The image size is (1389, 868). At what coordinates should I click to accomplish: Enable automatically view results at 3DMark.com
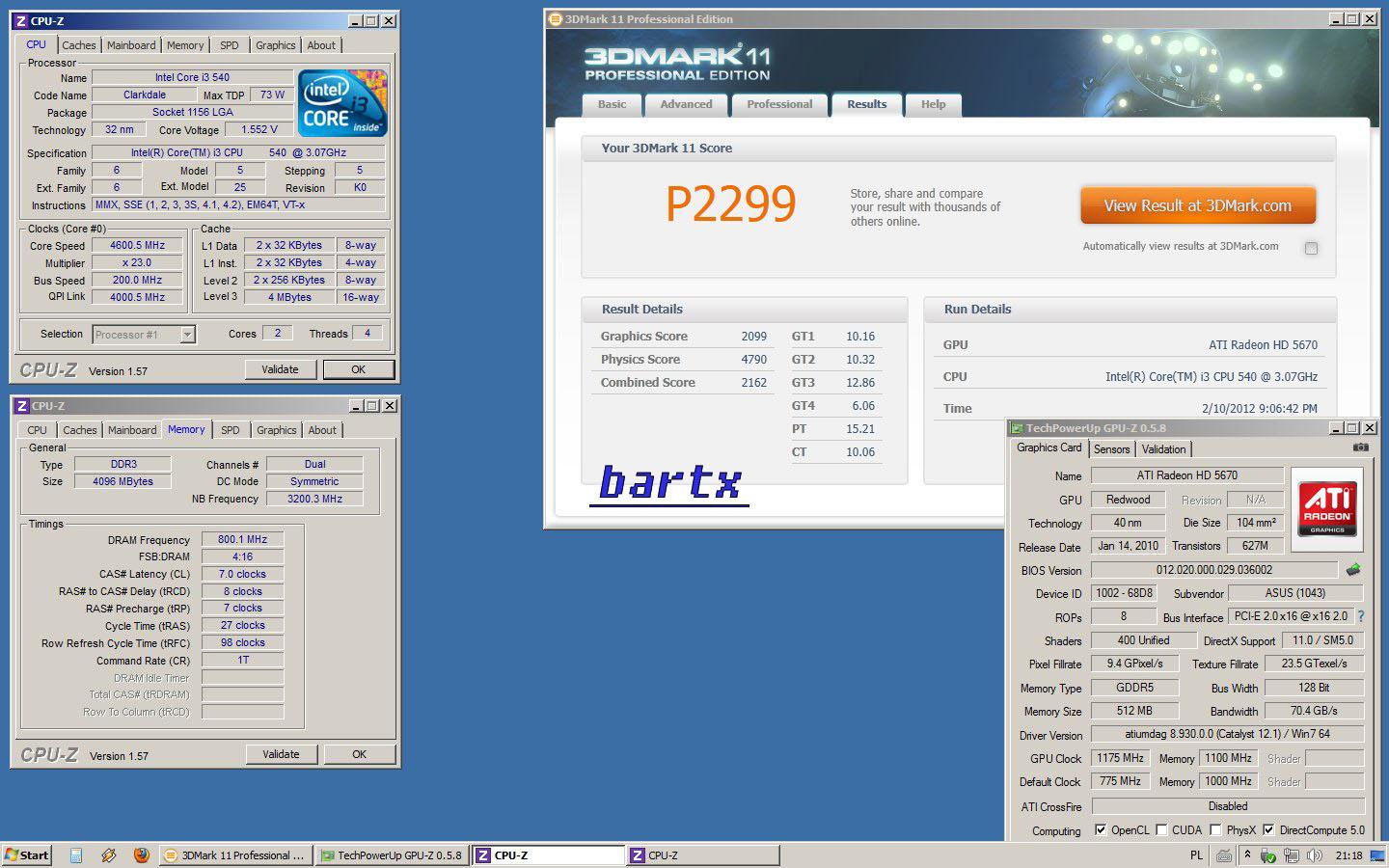coord(1311,248)
